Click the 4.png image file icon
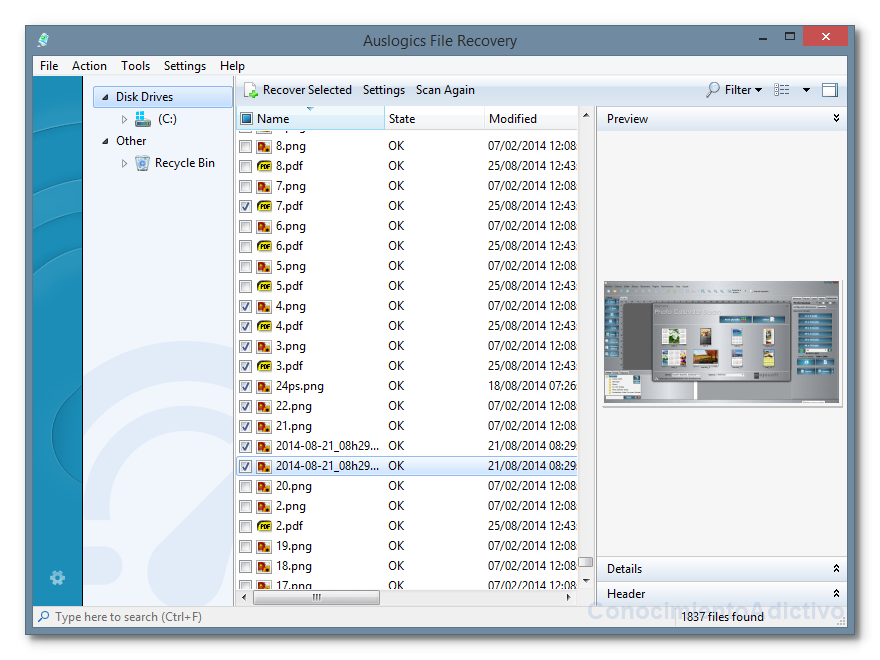 click(x=264, y=306)
